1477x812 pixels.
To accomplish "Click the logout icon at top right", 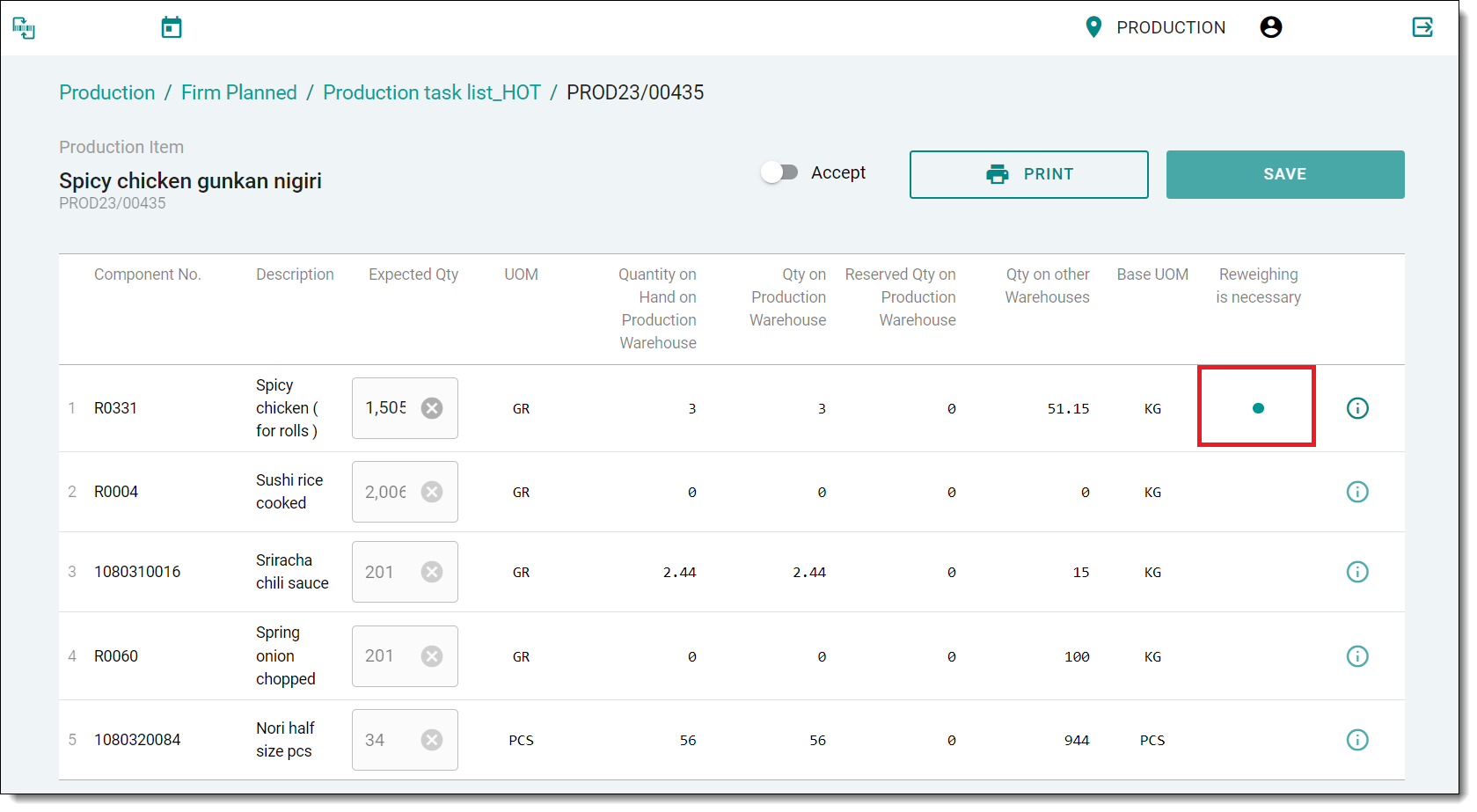I will [1422, 27].
